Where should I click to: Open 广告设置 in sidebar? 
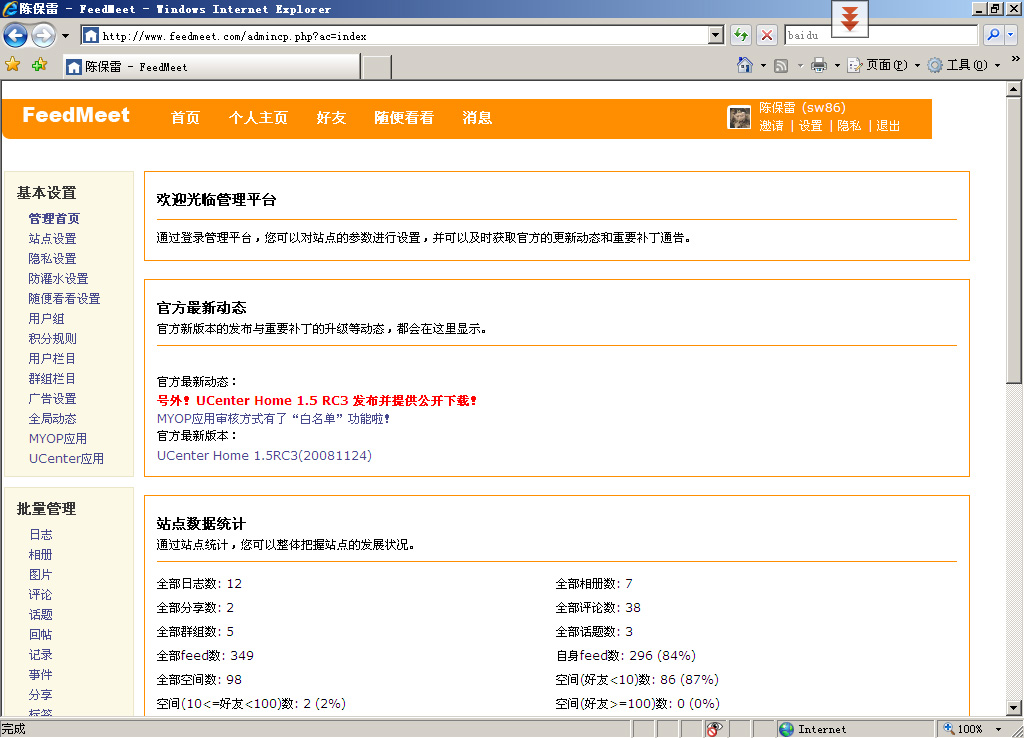[x=52, y=399]
